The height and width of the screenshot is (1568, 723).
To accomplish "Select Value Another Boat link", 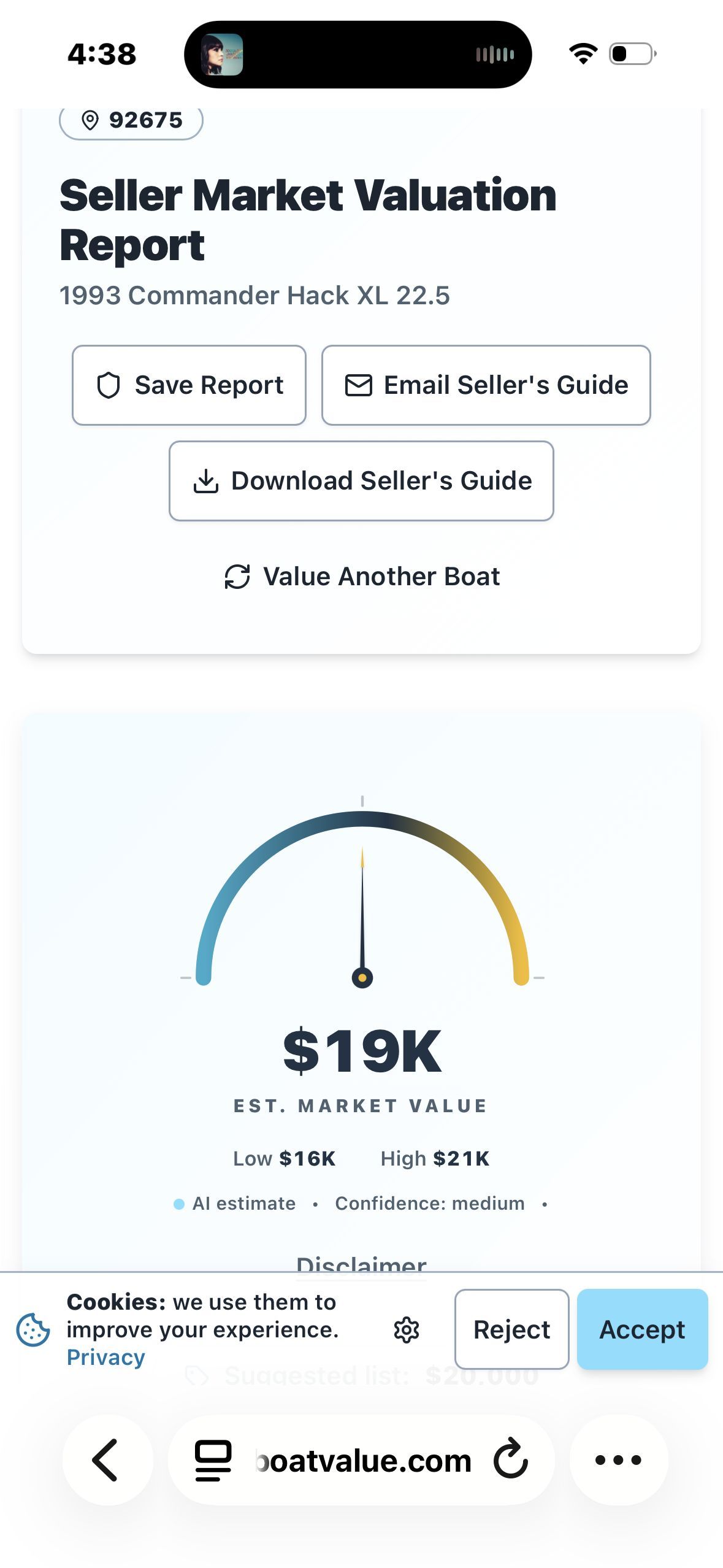I will [x=362, y=577].
